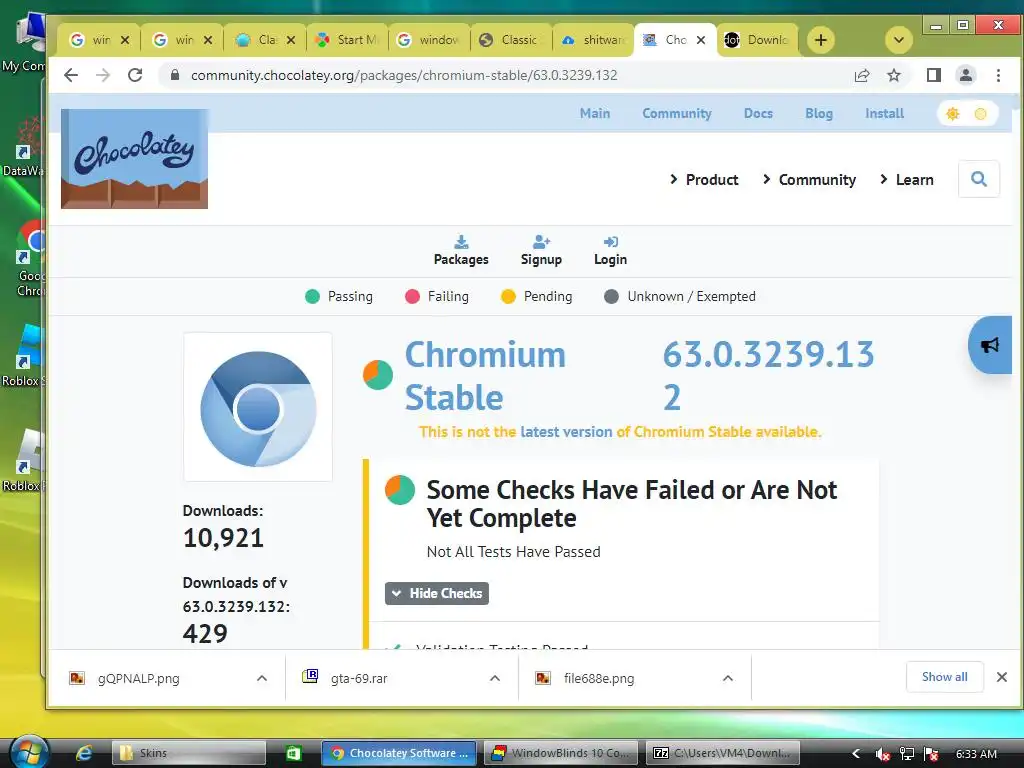
Task: Click the muted volume tray icon
Action: pos(883,754)
